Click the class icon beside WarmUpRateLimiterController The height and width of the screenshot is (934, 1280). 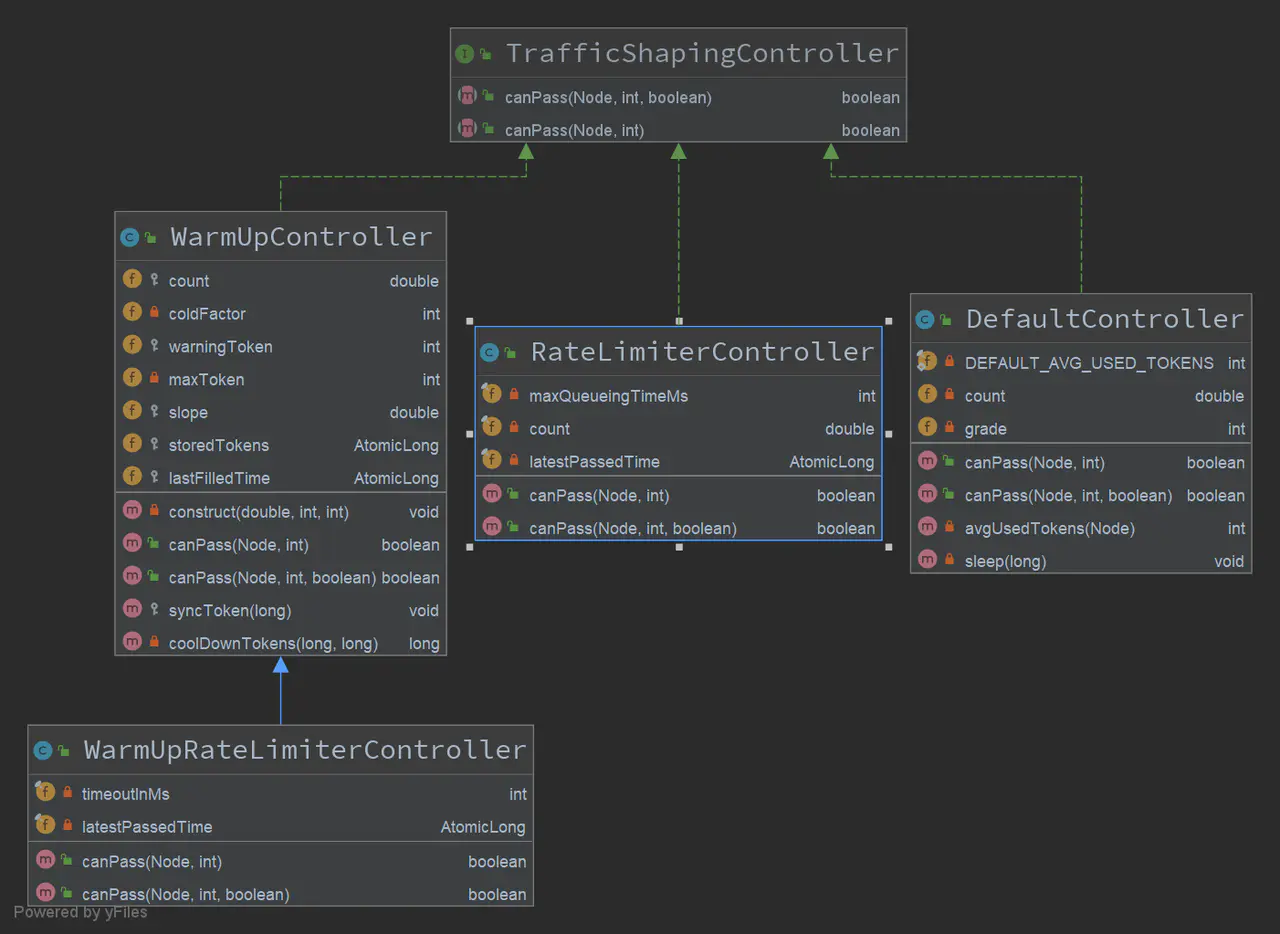coord(42,751)
